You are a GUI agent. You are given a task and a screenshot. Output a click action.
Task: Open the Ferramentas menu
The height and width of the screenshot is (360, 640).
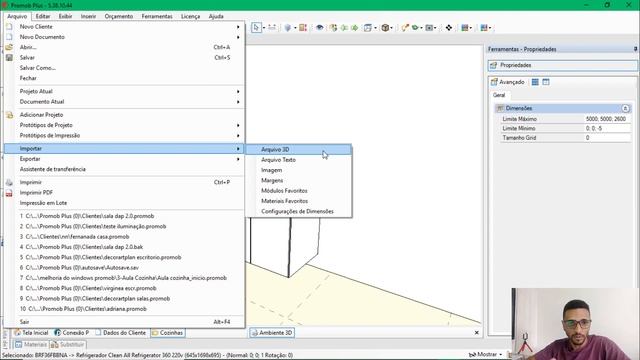[157, 16]
